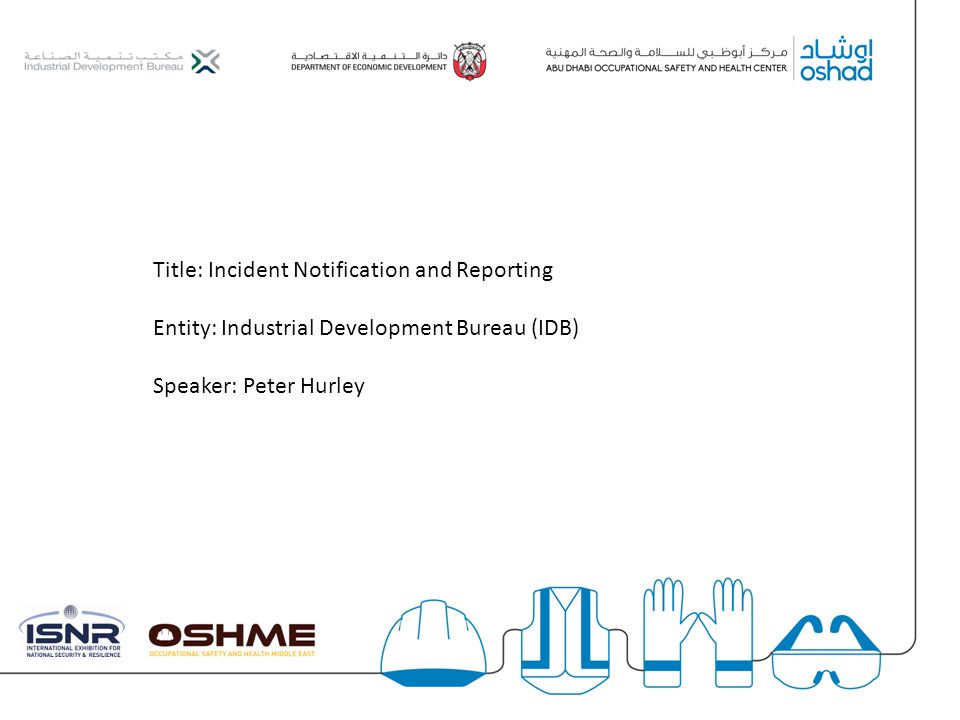This screenshot has height=720, width=960.
Task: Click the safety gloves illustration
Action: coord(698,632)
